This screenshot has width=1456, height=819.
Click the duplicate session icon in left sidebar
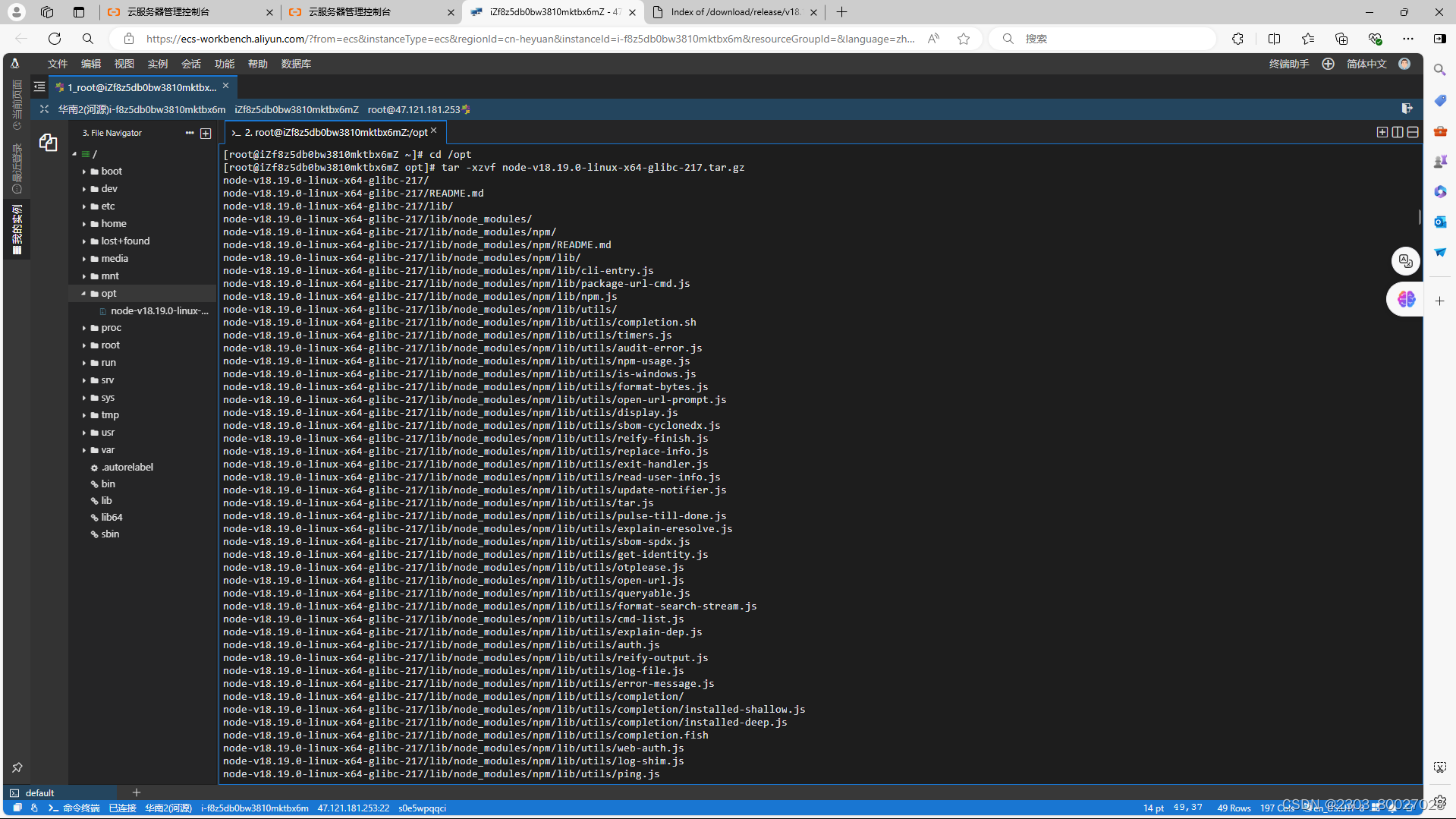click(49, 143)
